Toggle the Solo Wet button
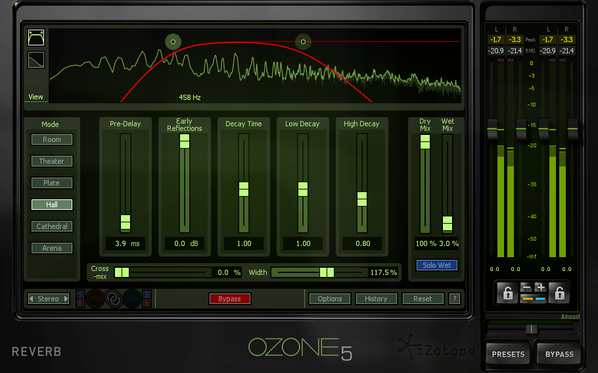598x373 pixels. click(437, 265)
